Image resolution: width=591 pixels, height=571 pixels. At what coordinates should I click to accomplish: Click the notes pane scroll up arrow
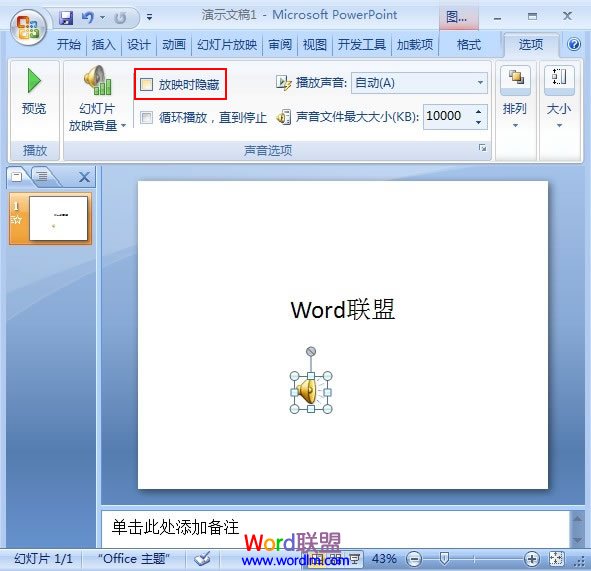[x=577, y=519]
